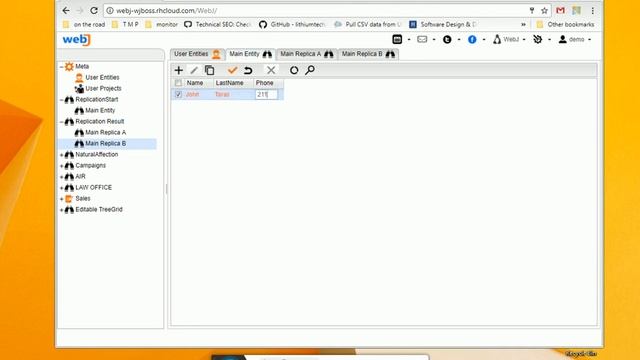This screenshot has width=640, height=360.
Task: Click the WebJ logo
Action: [x=76, y=40]
